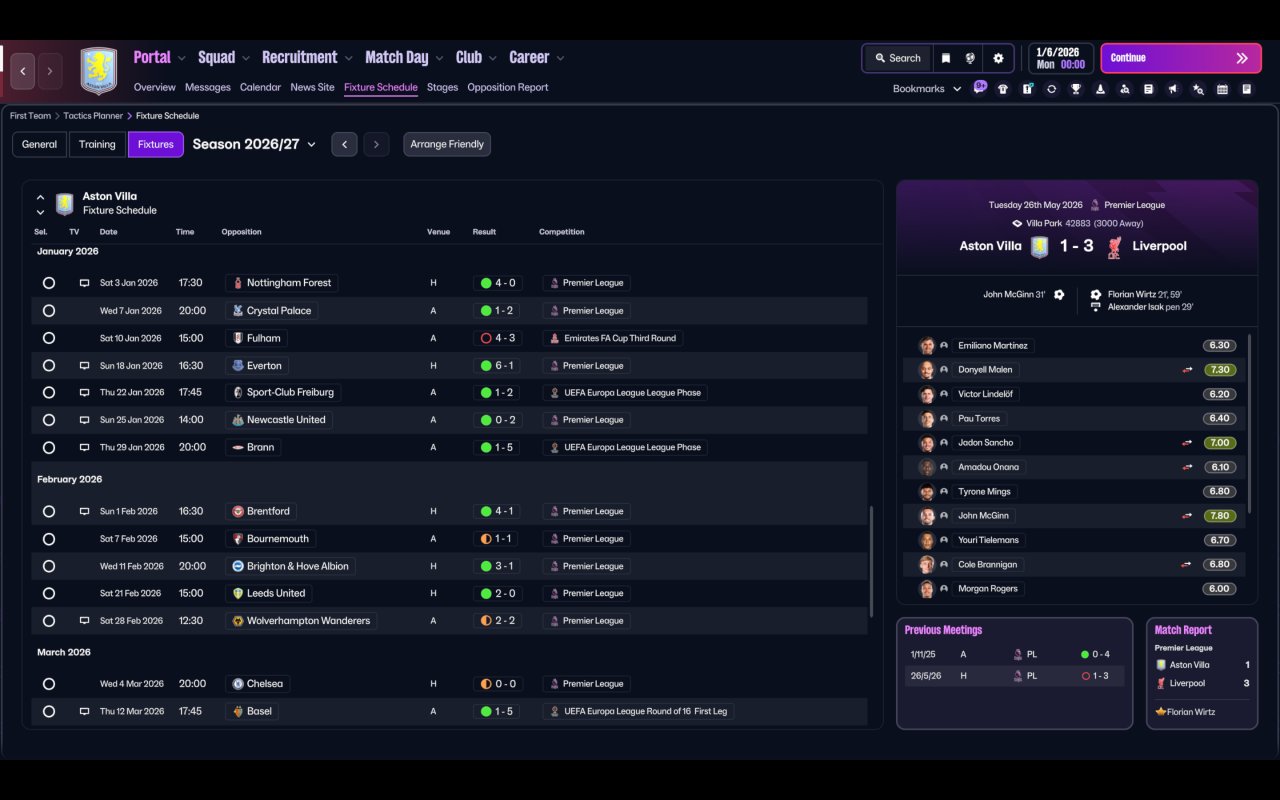The height and width of the screenshot is (800, 1280).
Task: Go to the previous season with left arrow
Action: (x=344, y=144)
